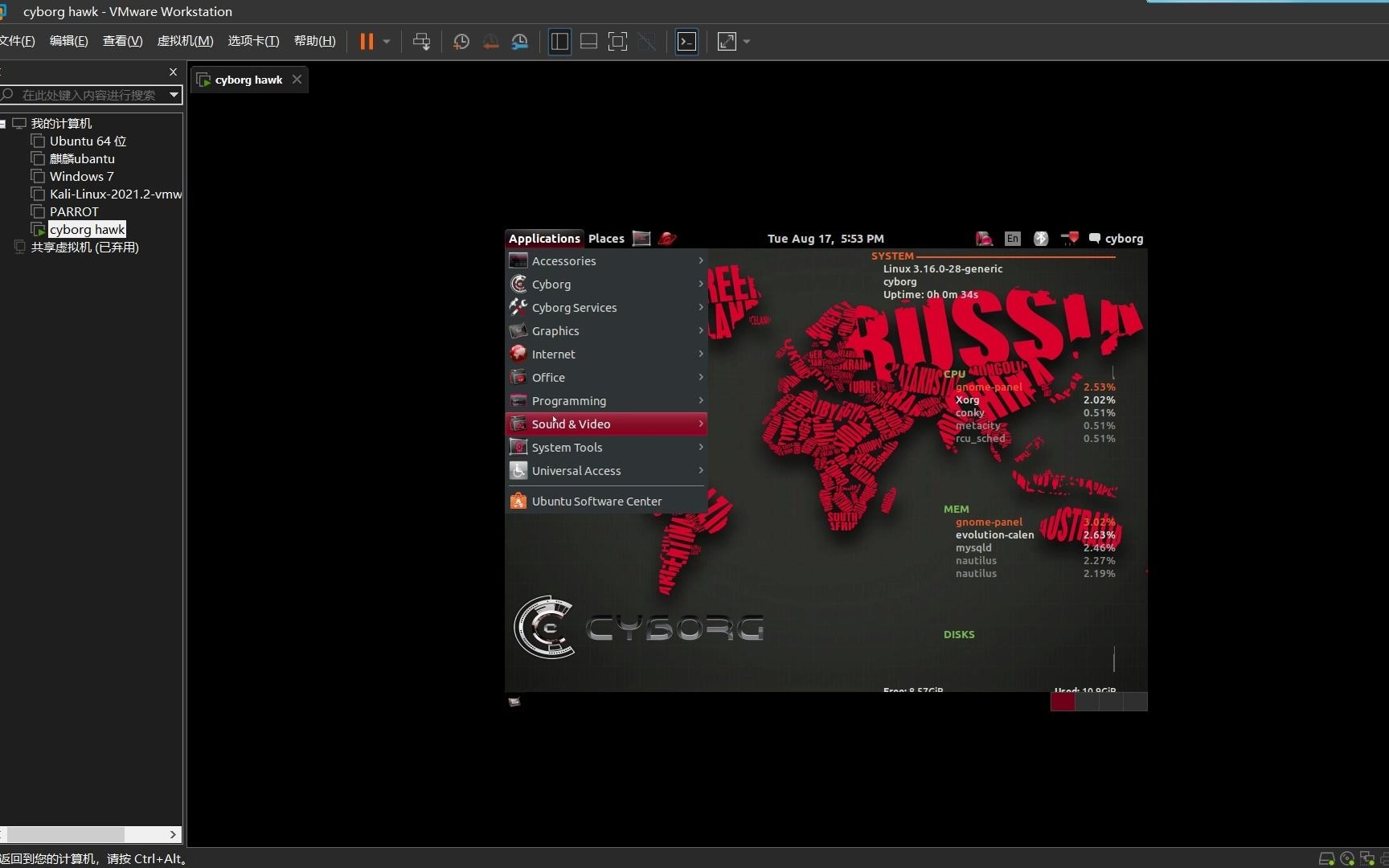
Task: Open the snapshot manager
Action: click(519, 41)
